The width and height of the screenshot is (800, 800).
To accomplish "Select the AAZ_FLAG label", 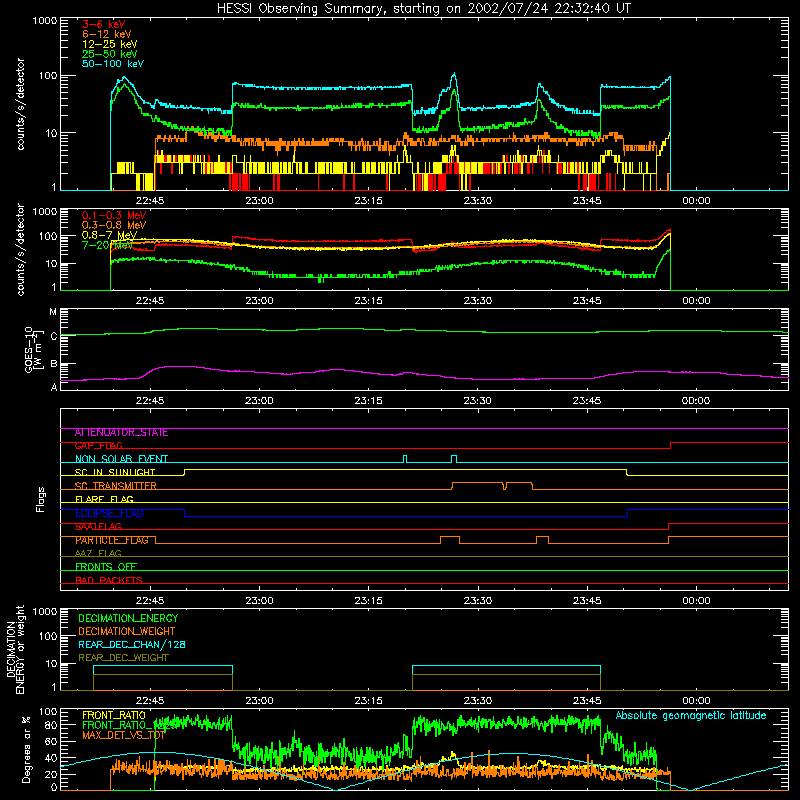I will click(x=98, y=554).
